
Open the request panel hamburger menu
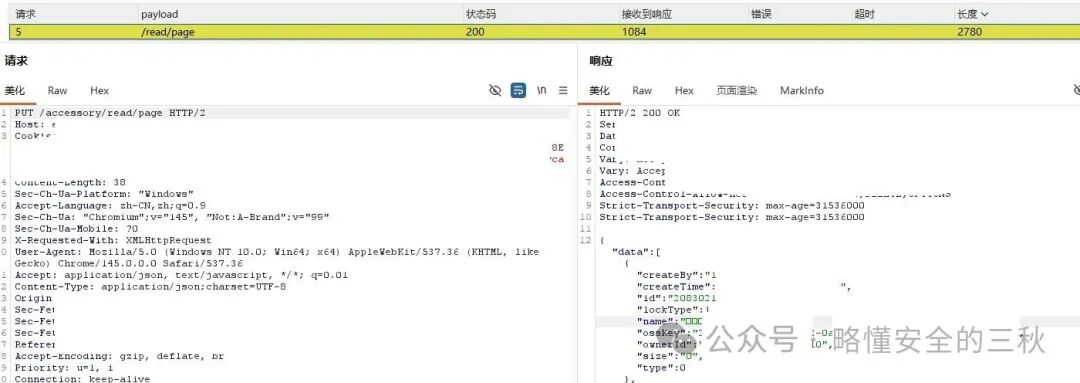[563, 90]
